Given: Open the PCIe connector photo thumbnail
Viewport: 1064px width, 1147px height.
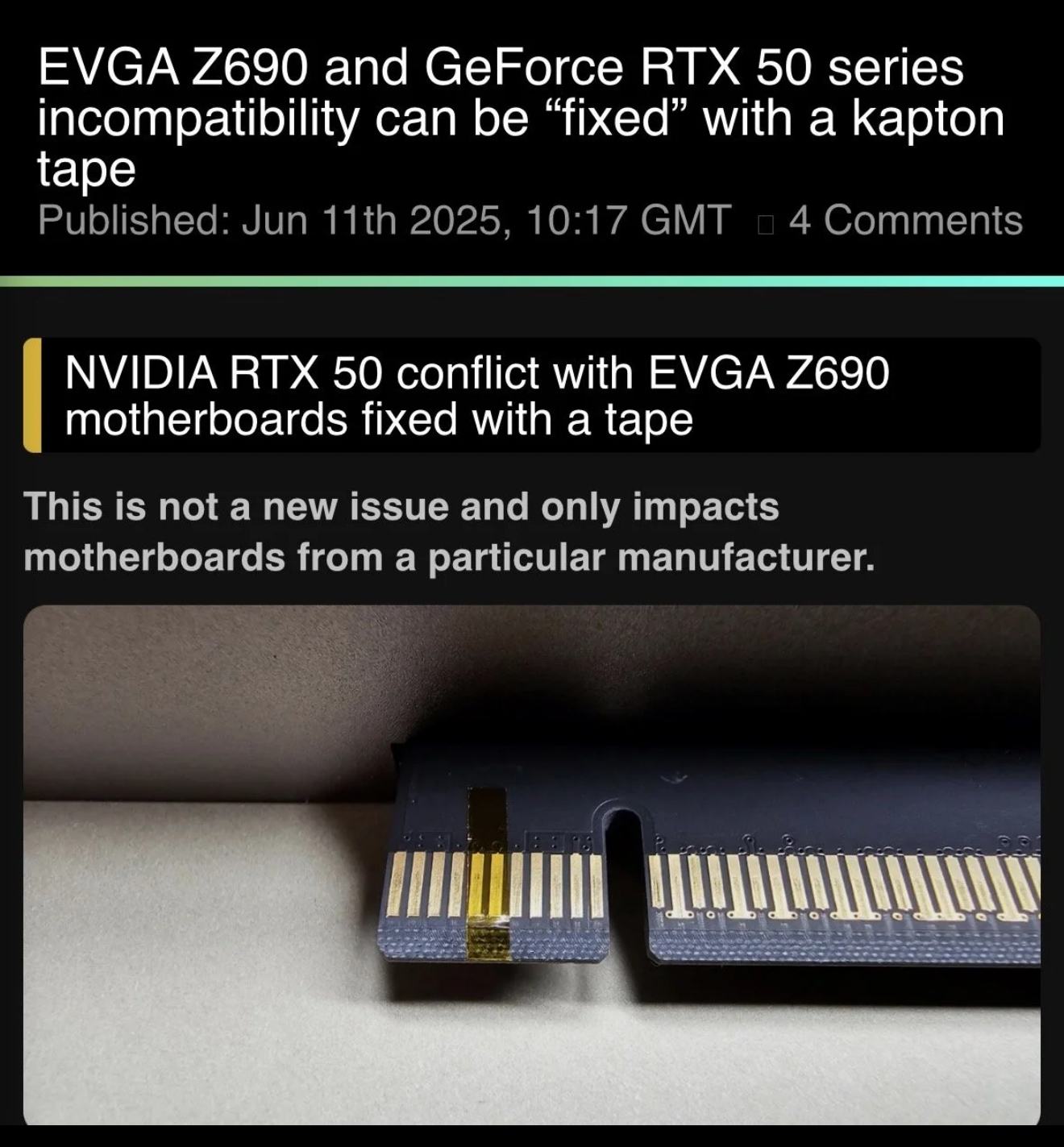Looking at the screenshot, I should coord(532,865).
